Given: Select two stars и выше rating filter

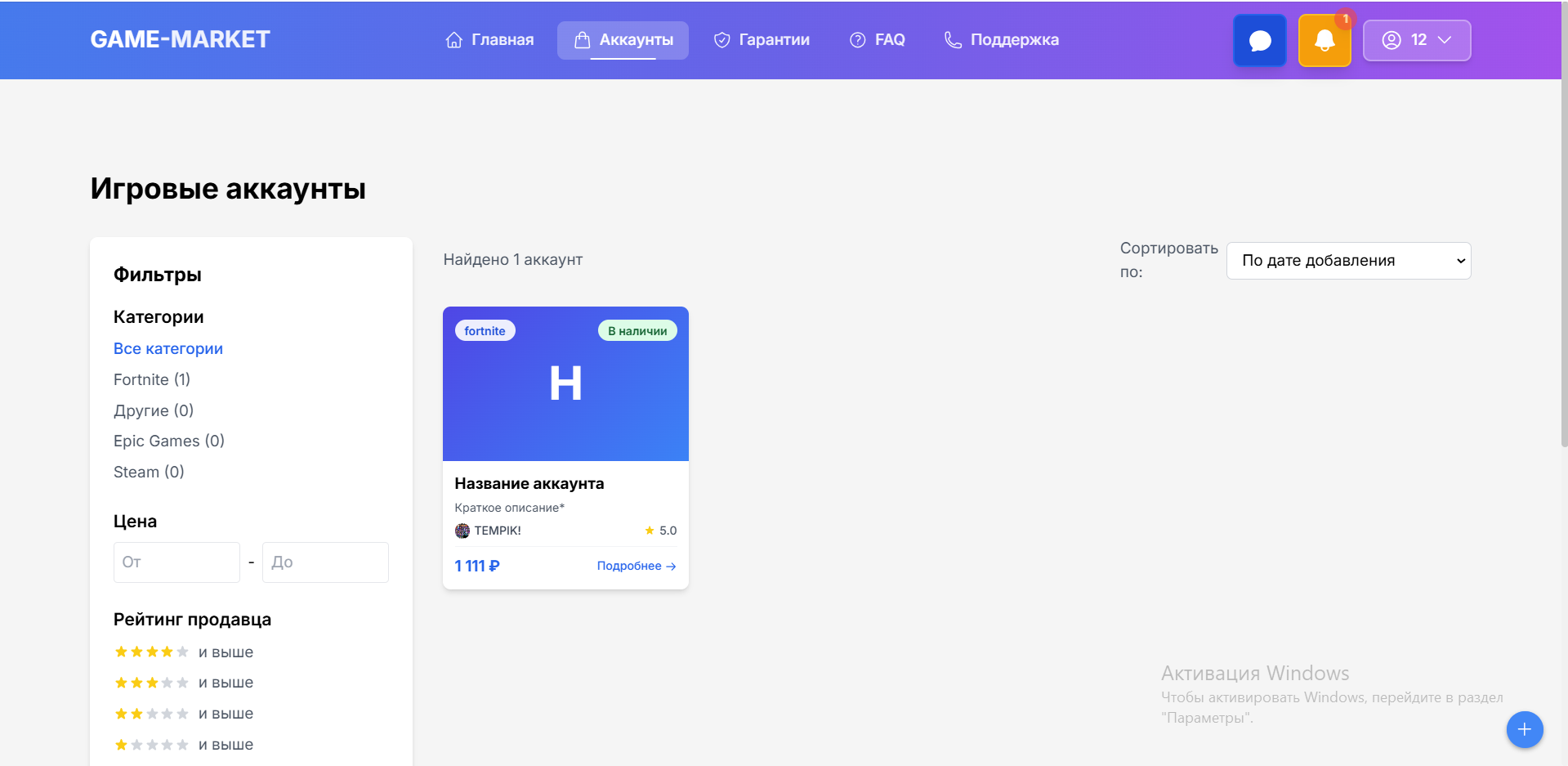Looking at the screenshot, I should 184,714.
